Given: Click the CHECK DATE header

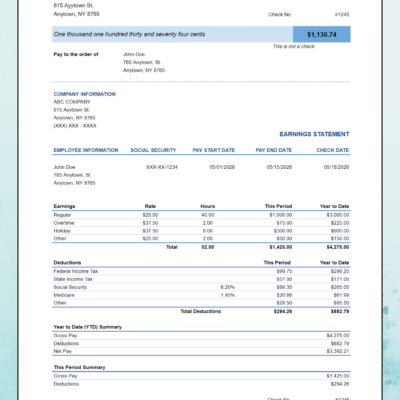Looking at the screenshot, I should (x=333, y=150).
